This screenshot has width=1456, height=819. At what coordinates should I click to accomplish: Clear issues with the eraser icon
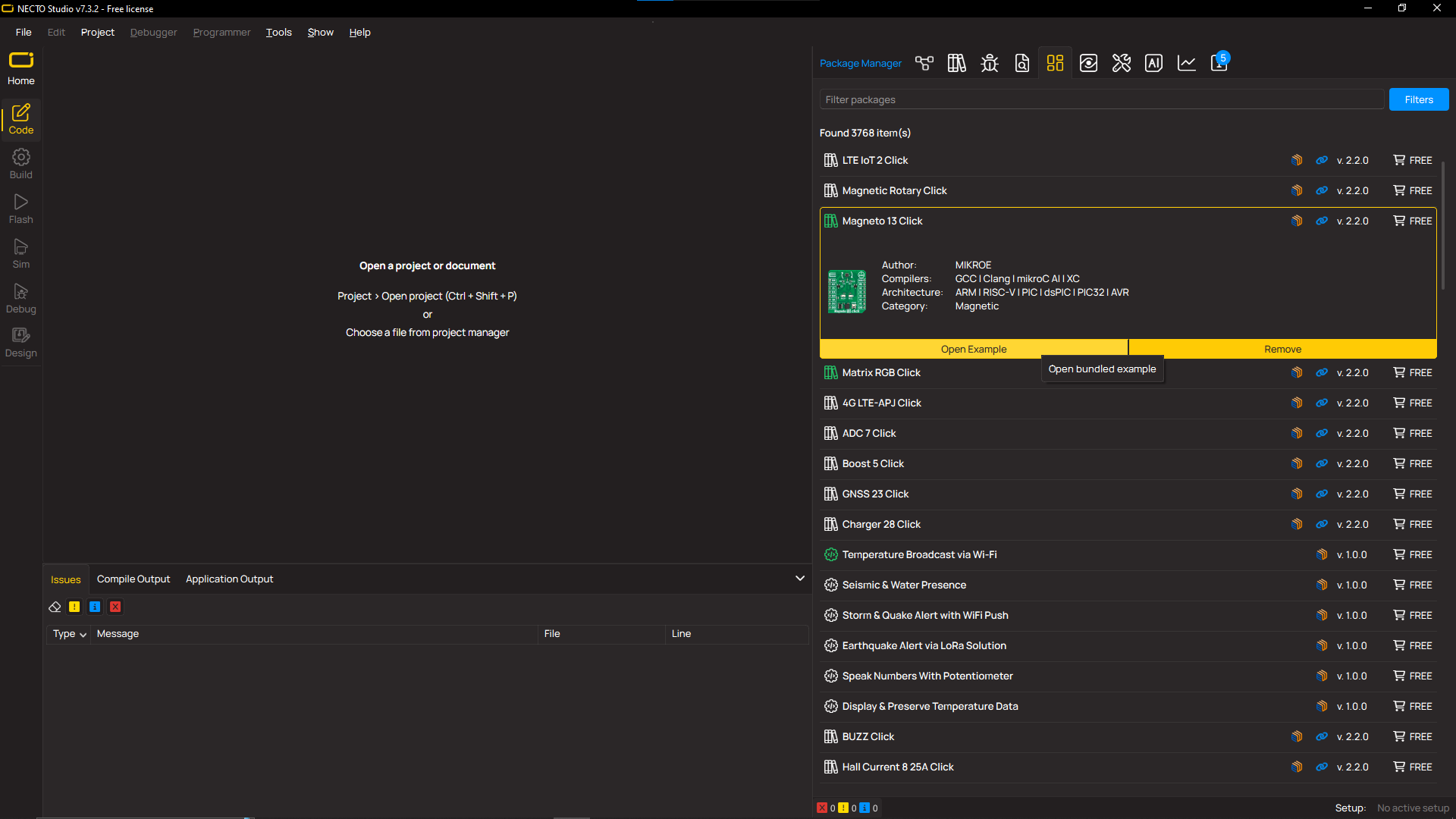click(x=55, y=607)
